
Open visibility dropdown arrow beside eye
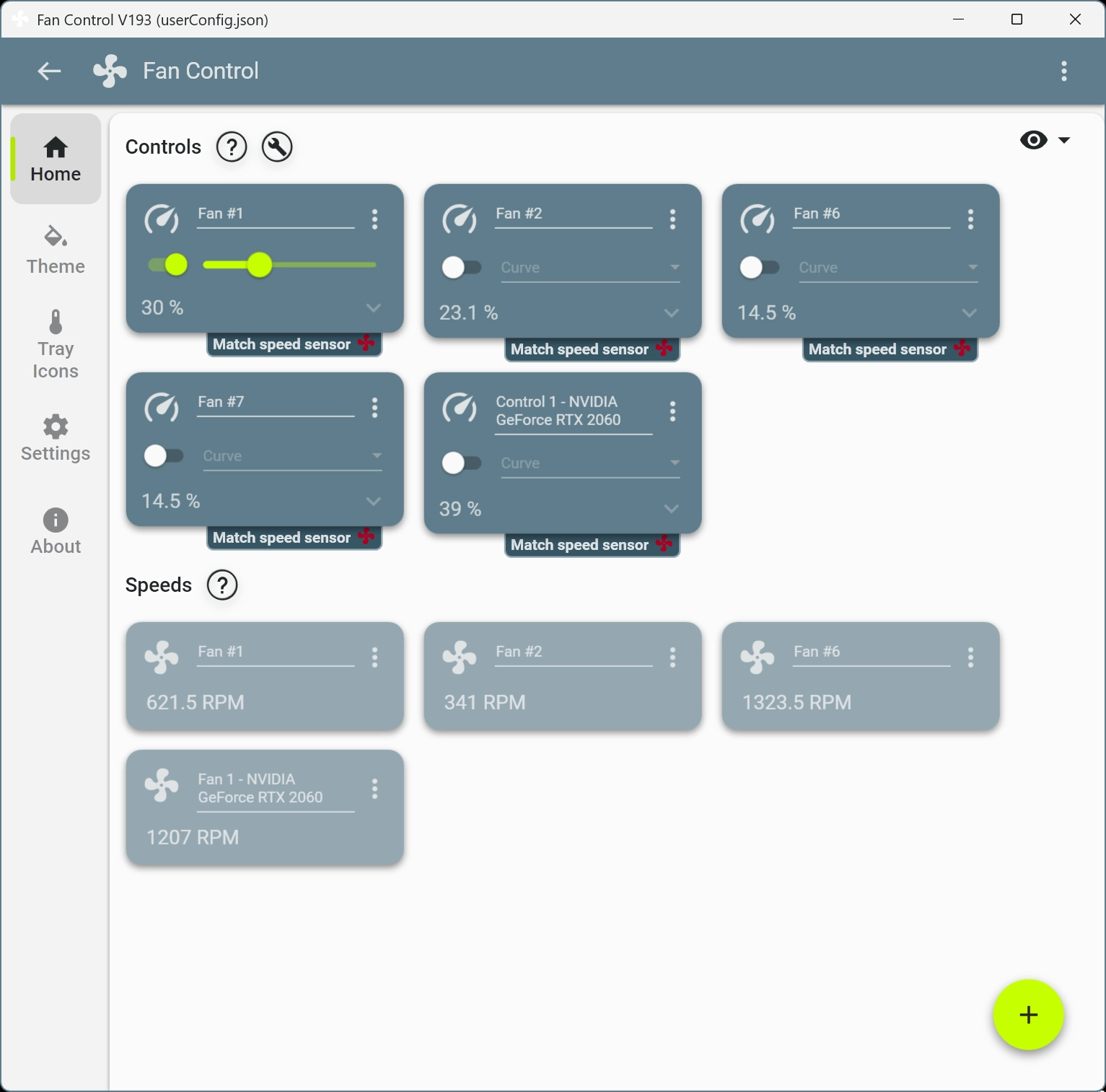click(1064, 140)
